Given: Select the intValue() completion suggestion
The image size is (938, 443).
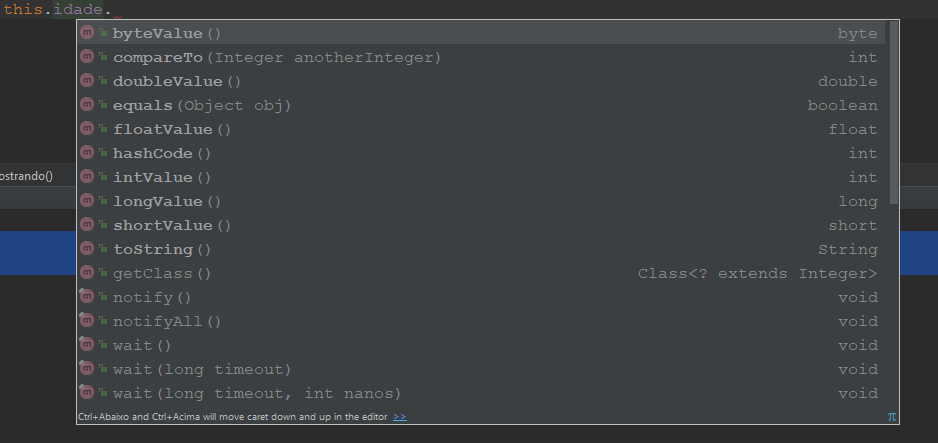Looking at the screenshot, I should coord(482,177).
